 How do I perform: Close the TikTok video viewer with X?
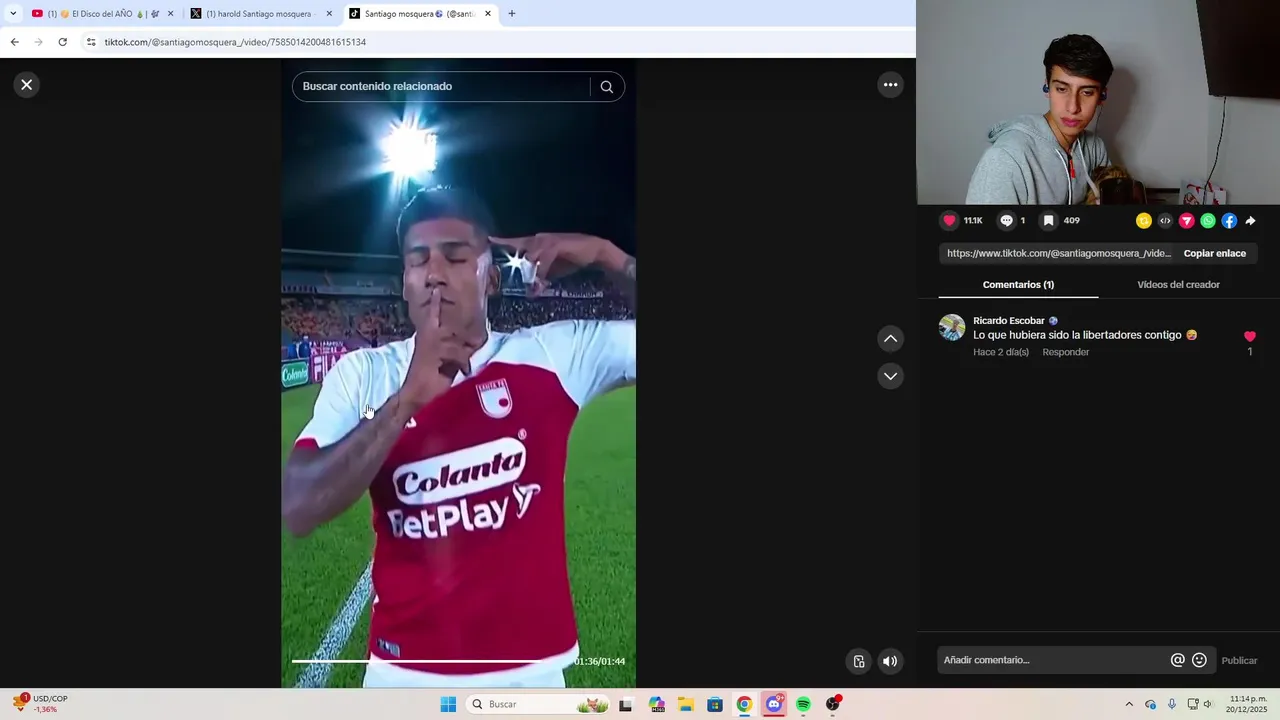(27, 85)
